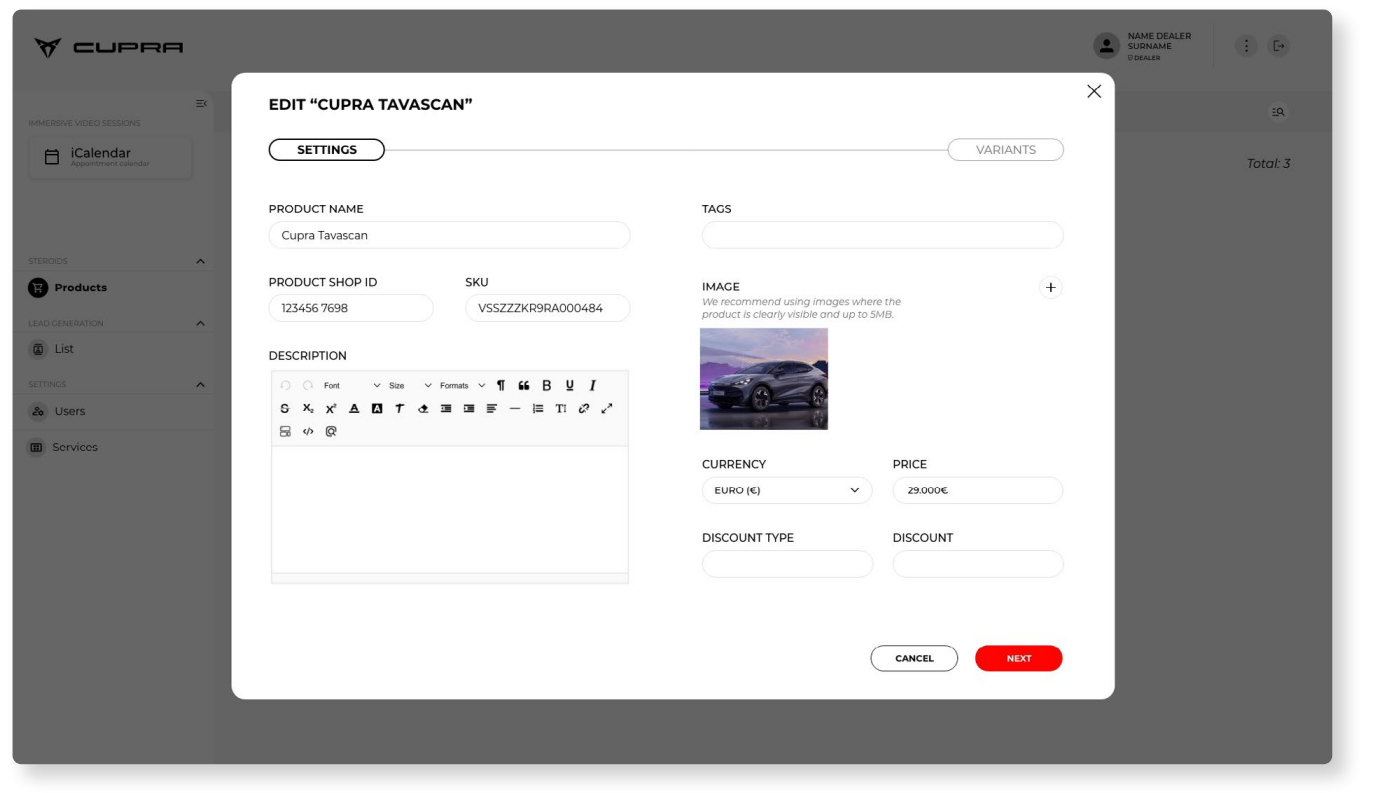The height and width of the screenshot is (793, 1375).
Task: Click the red Next button
Action: pyautogui.click(x=1018, y=659)
